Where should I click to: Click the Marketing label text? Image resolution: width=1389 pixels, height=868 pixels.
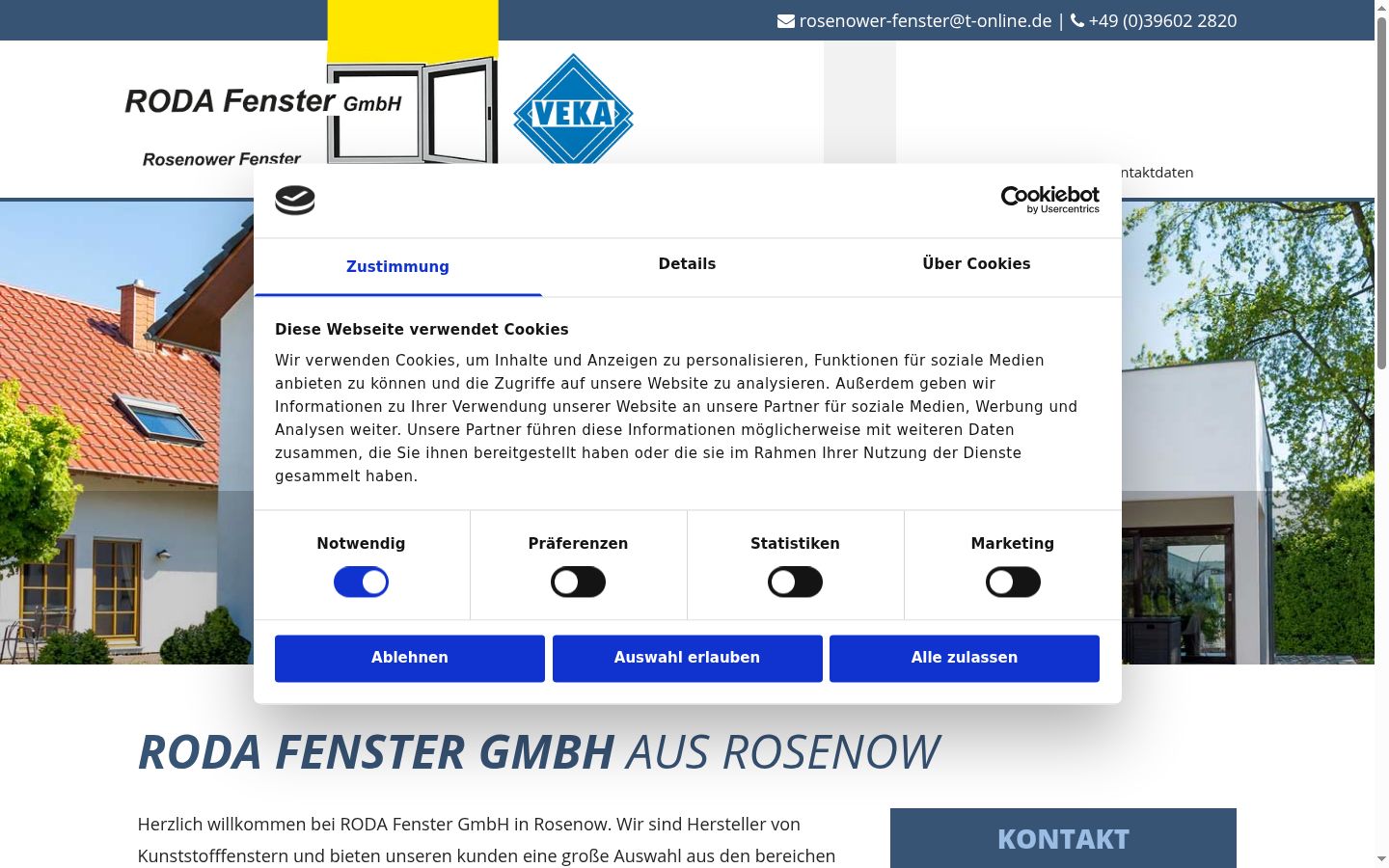click(x=1013, y=544)
